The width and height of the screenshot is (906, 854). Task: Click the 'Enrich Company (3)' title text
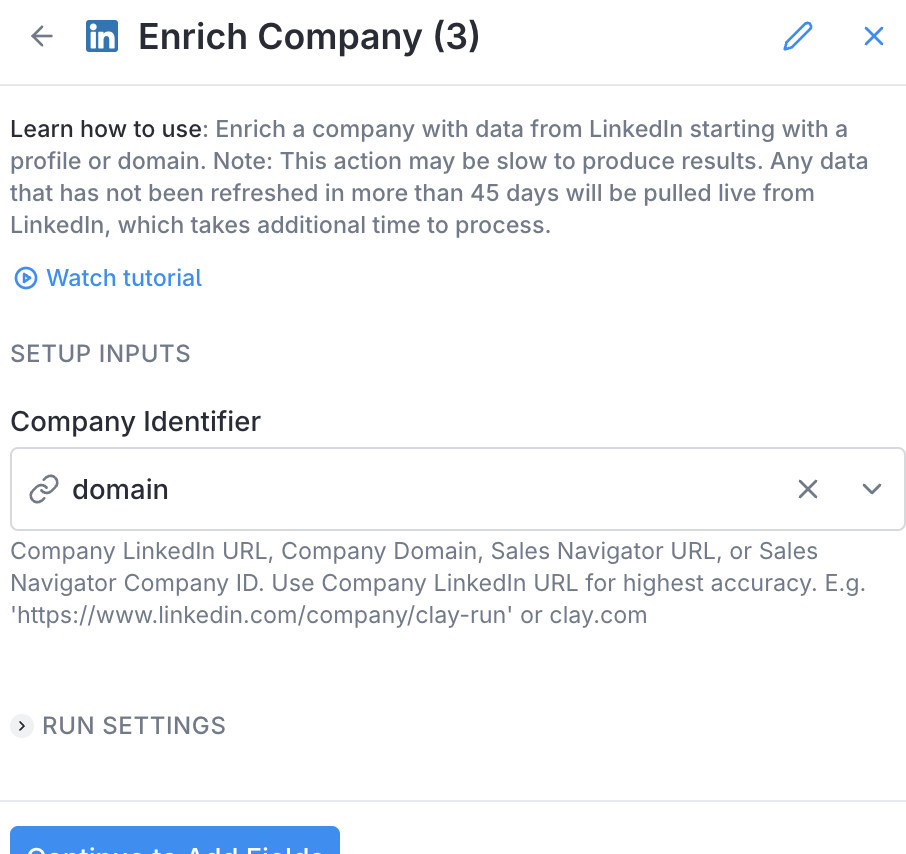tap(309, 37)
